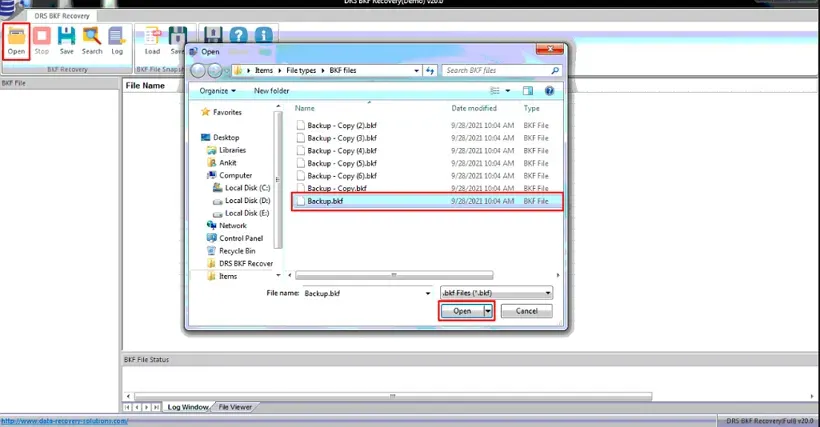Screen dimensions: 820x427
Task: Select the Backup.bkf file
Action: pyautogui.click(x=427, y=201)
